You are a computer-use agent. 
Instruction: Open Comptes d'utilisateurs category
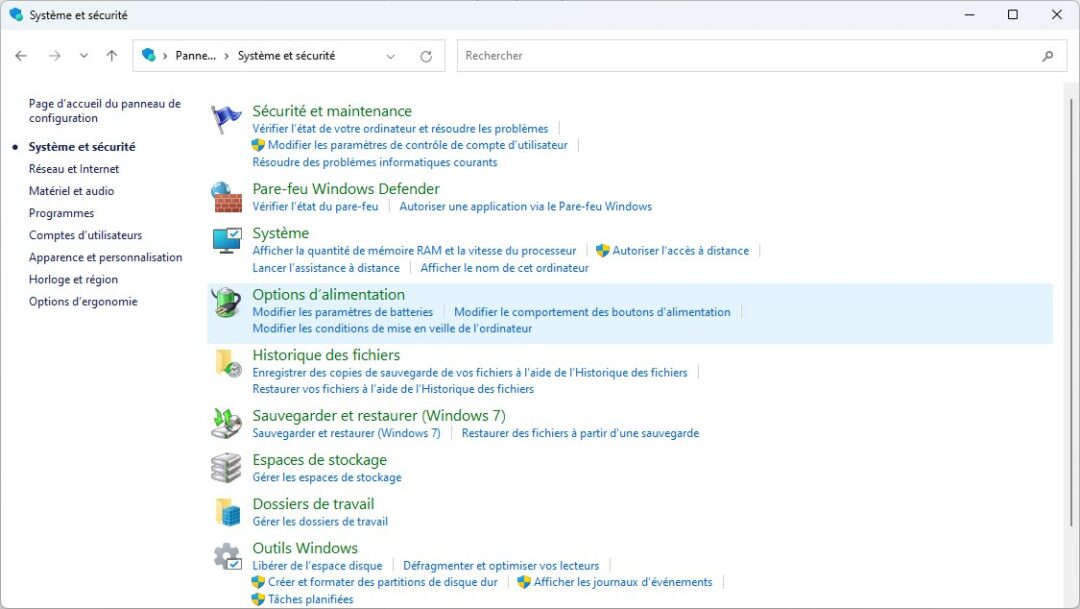point(85,235)
